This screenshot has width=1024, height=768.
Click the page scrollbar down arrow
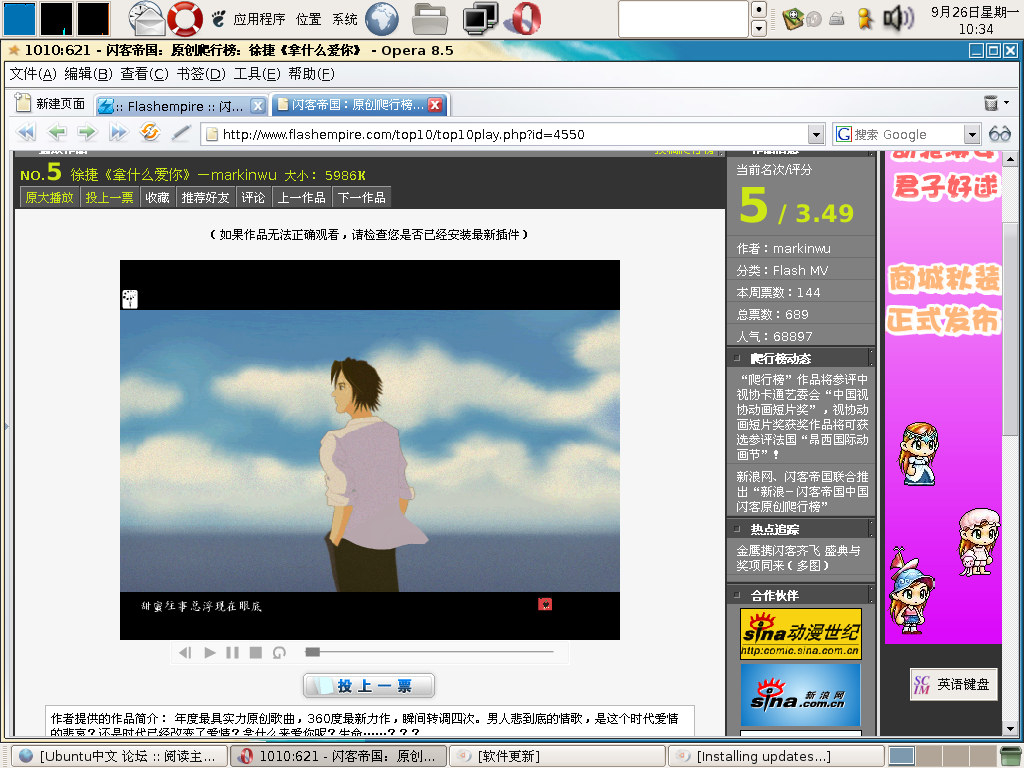click(x=1010, y=729)
